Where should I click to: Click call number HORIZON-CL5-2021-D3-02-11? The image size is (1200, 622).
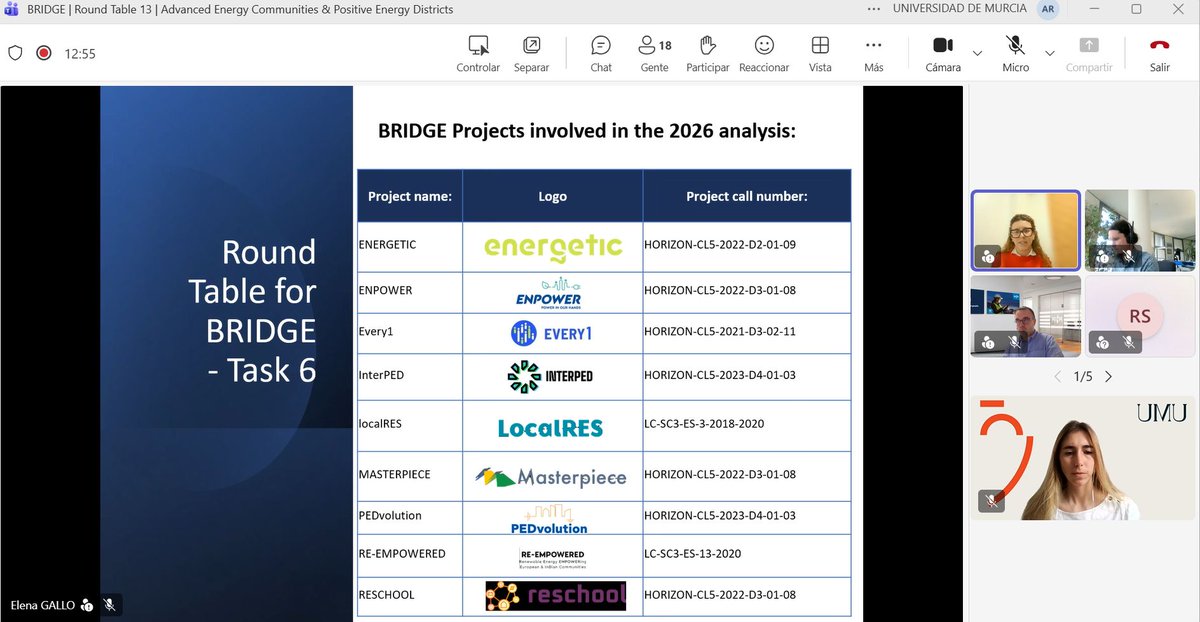720,332
